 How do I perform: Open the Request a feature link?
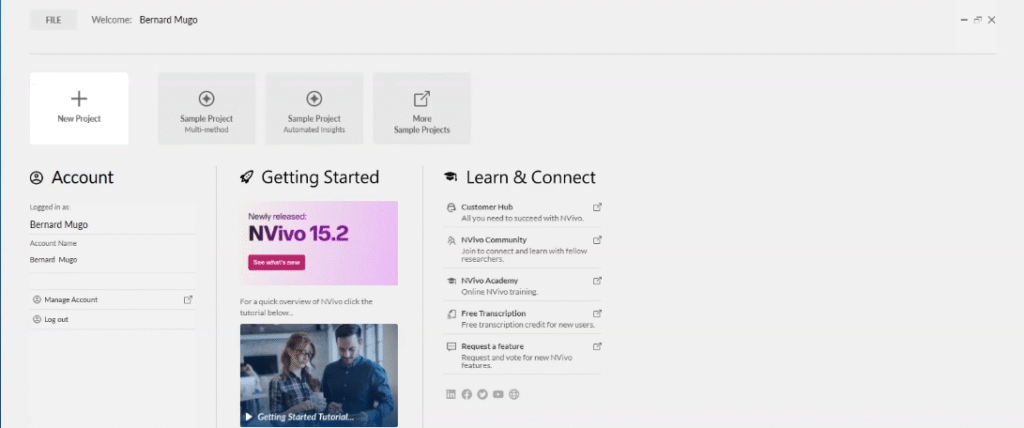click(494, 346)
